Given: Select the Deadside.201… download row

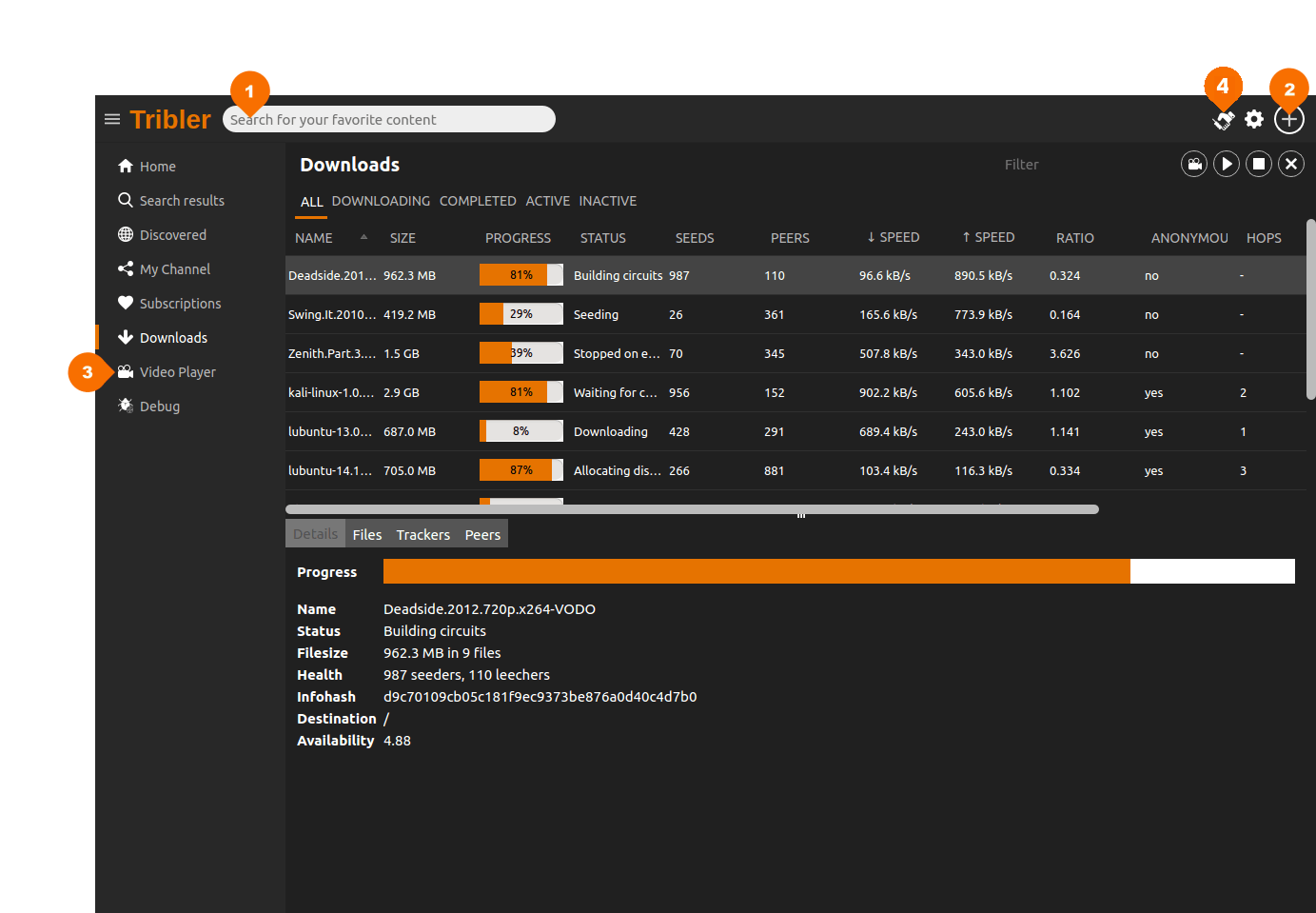Looking at the screenshot, I should 795,275.
